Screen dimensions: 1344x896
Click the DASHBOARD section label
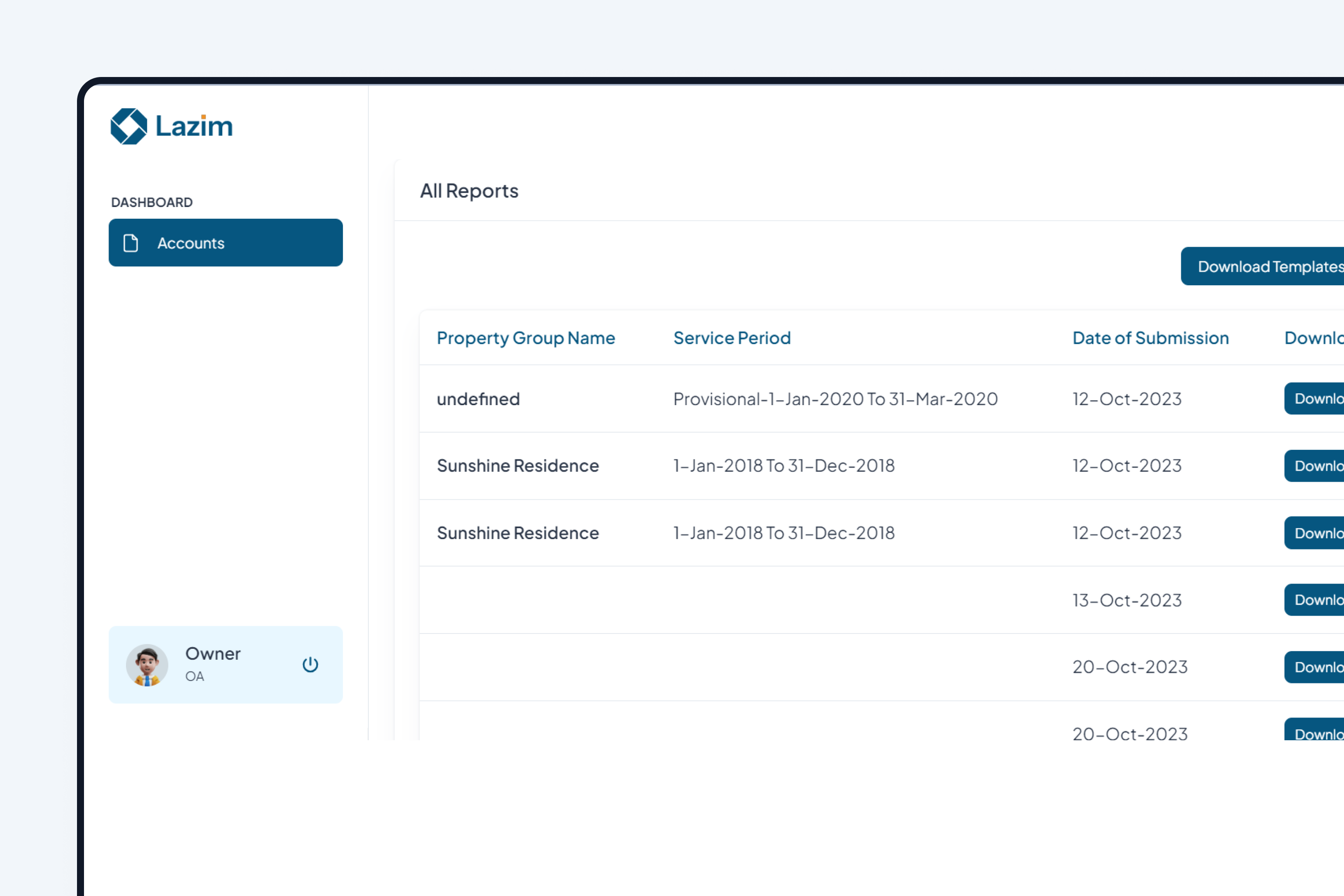click(x=152, y=202)
